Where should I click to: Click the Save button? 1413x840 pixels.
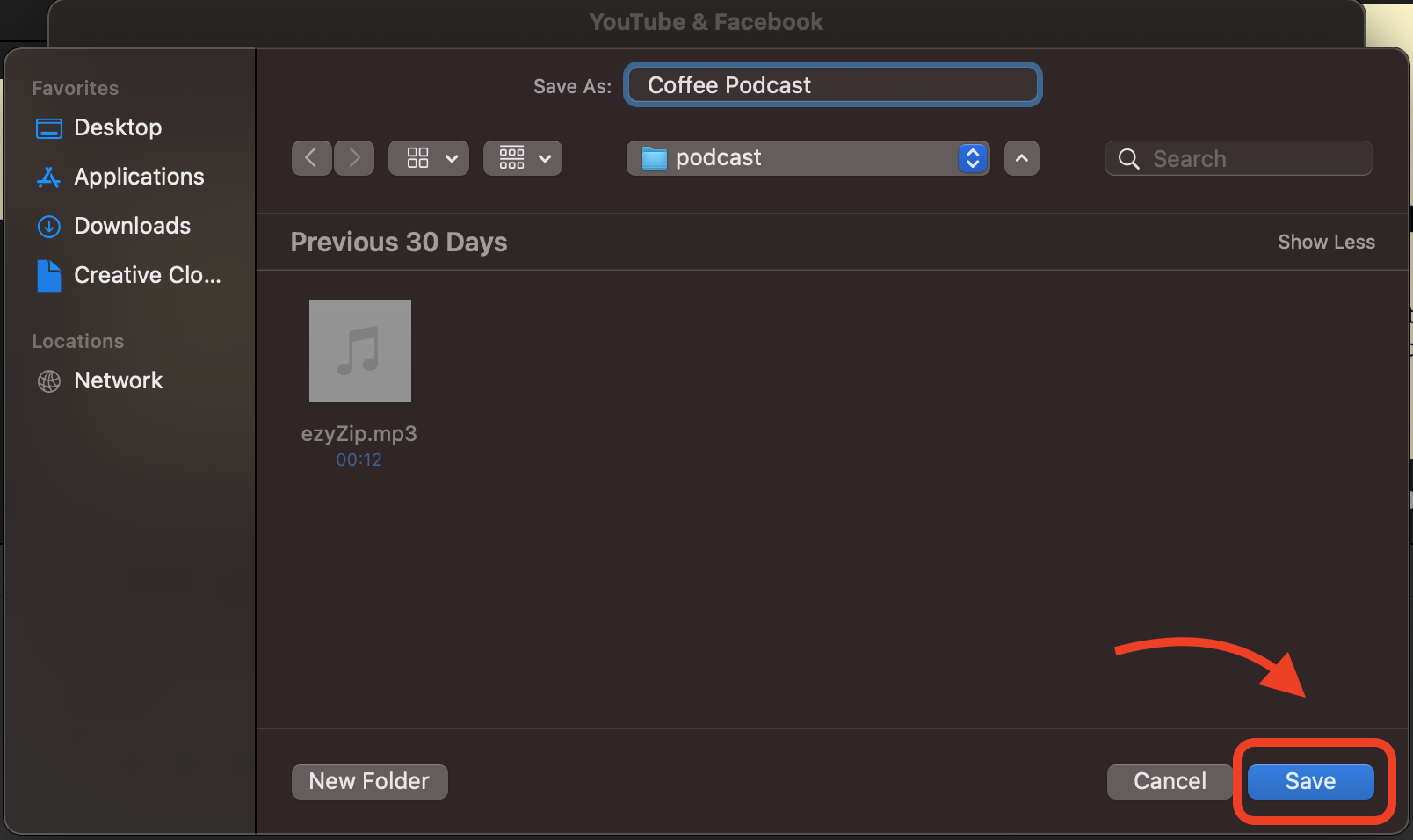[1310, 781]
